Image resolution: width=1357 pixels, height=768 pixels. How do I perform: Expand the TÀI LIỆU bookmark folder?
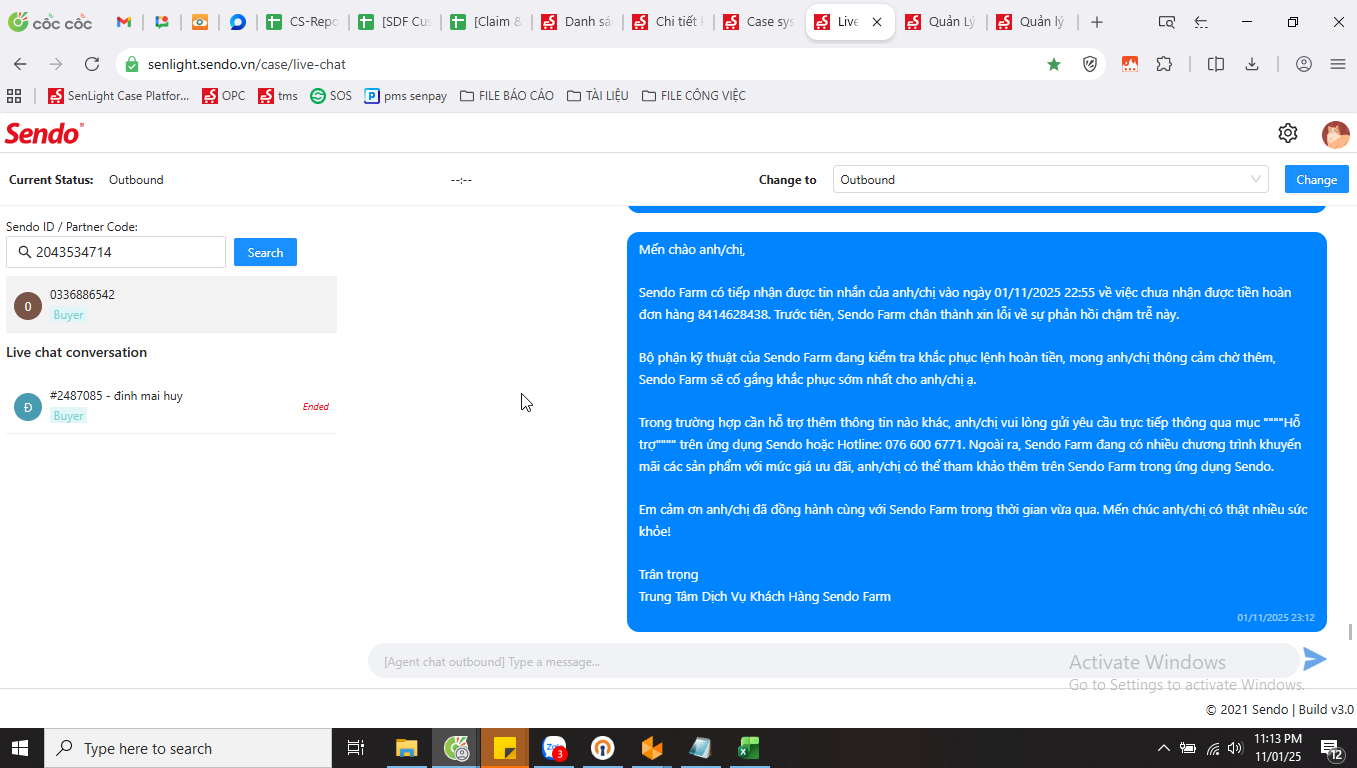(598, 96)
